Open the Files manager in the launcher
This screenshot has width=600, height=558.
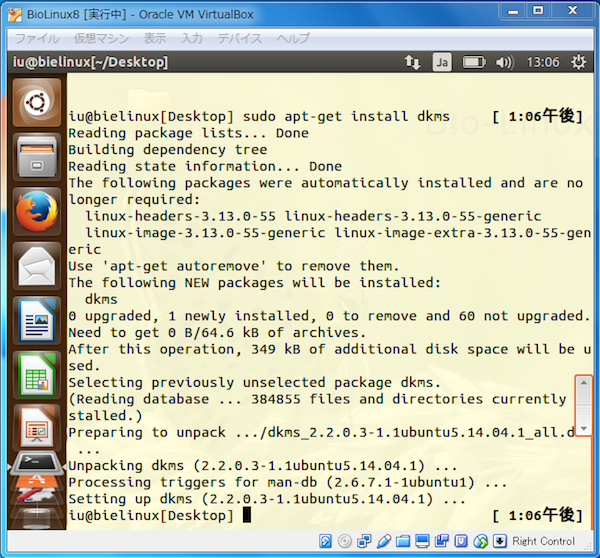pyautogui.click(x=37, y=157)
